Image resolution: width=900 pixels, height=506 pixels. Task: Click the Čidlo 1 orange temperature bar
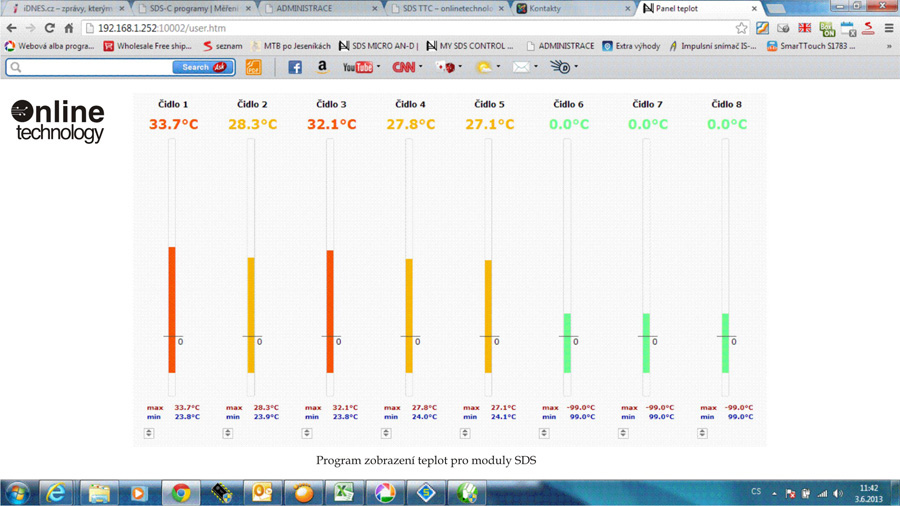[x=172, y=309]
